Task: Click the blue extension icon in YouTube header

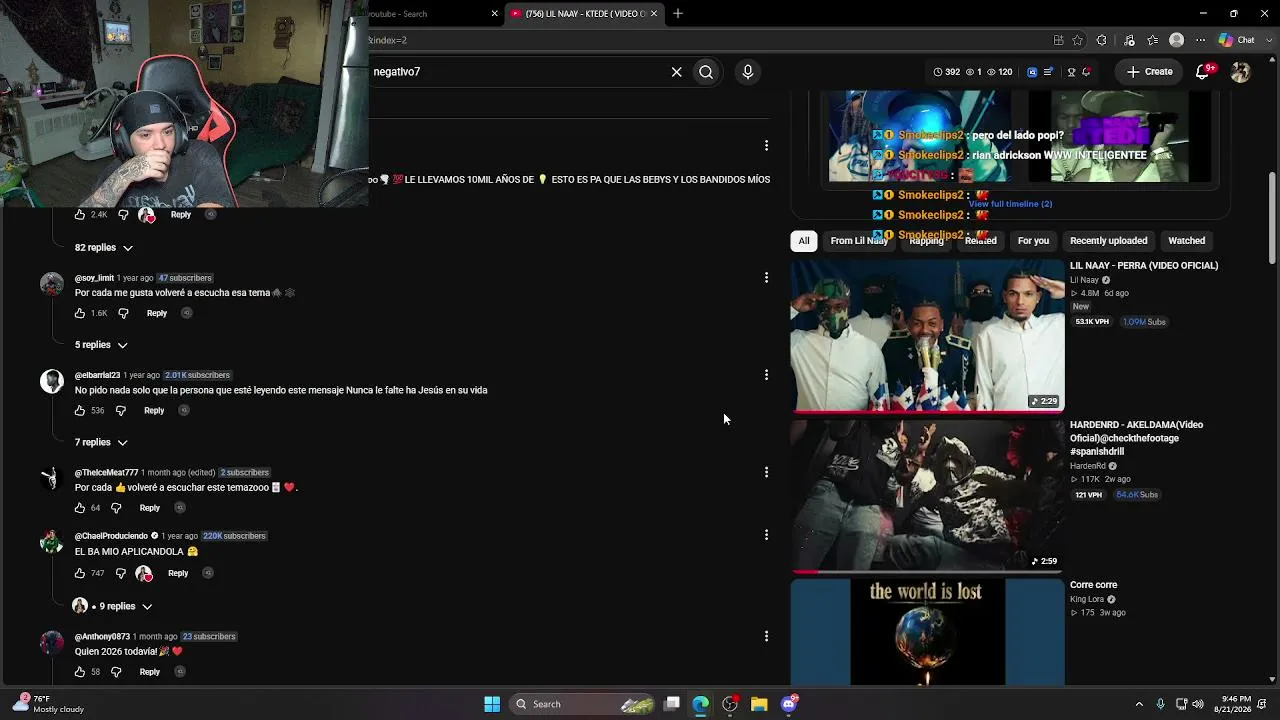Action: 1032,72
